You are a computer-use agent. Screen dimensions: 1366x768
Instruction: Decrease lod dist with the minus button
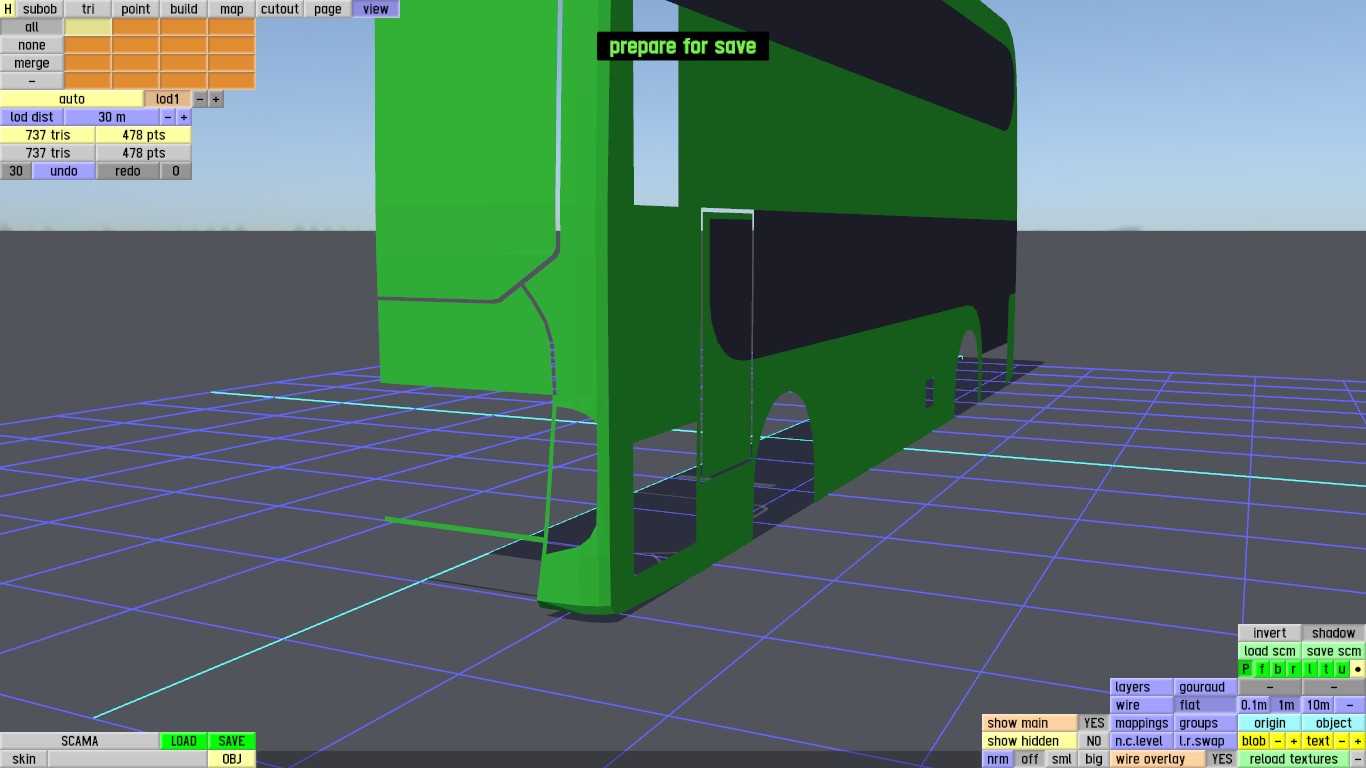(x=168, y=117)
